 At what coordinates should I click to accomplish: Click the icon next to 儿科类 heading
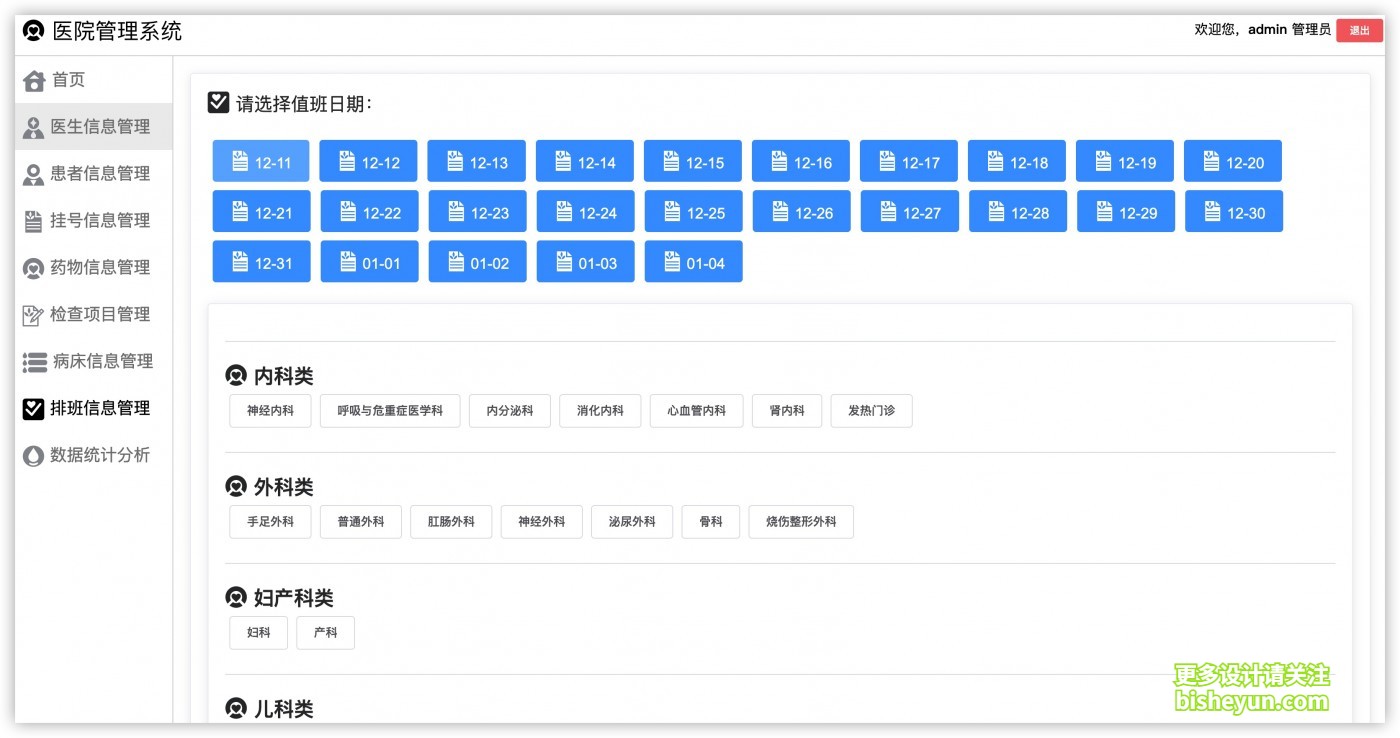tap(236, 709)
